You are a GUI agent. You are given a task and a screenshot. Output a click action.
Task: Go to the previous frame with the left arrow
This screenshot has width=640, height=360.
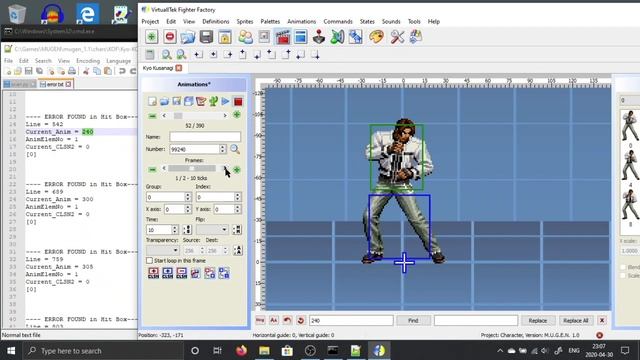164,168
